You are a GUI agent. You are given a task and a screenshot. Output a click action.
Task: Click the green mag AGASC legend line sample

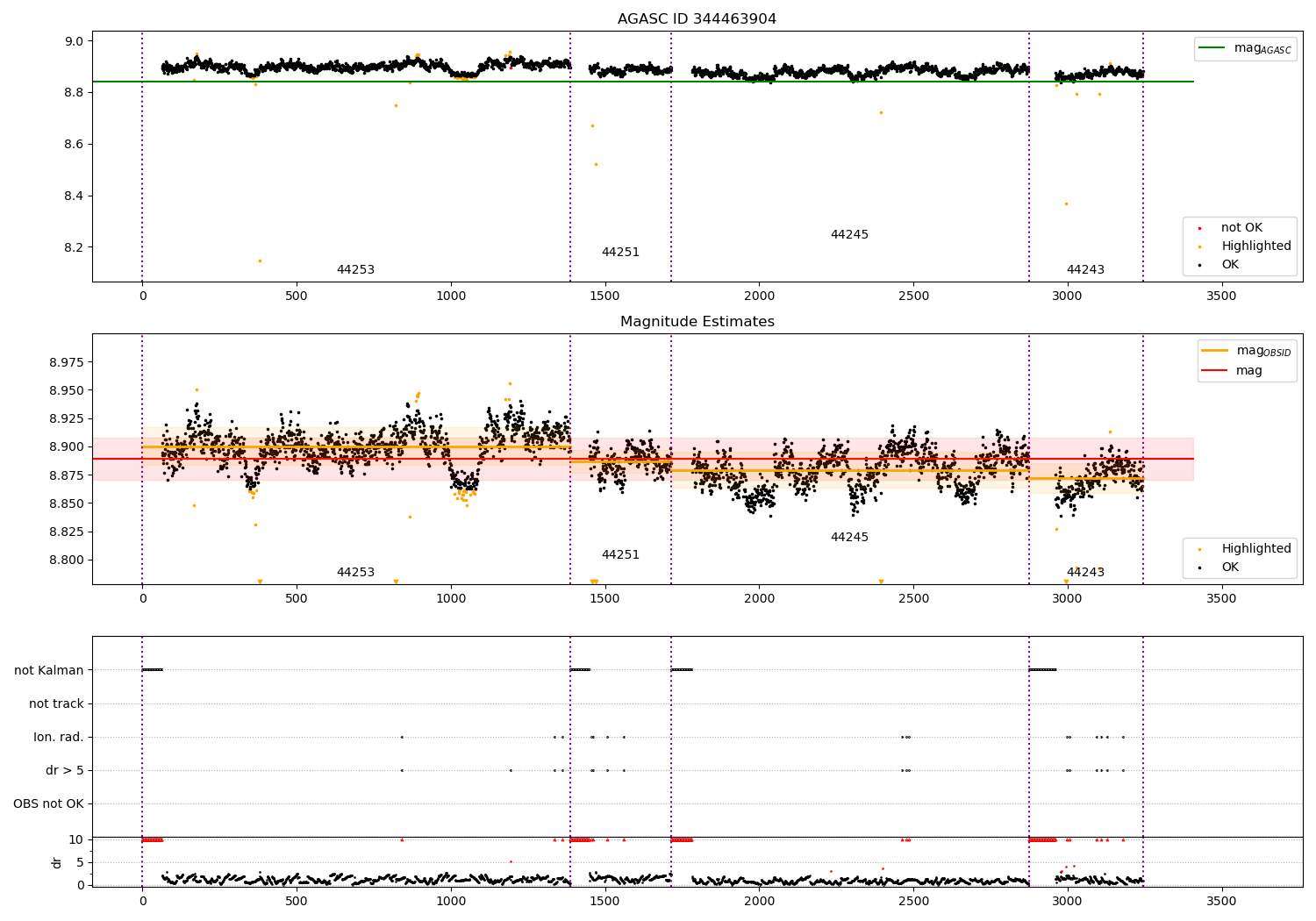1212,48
